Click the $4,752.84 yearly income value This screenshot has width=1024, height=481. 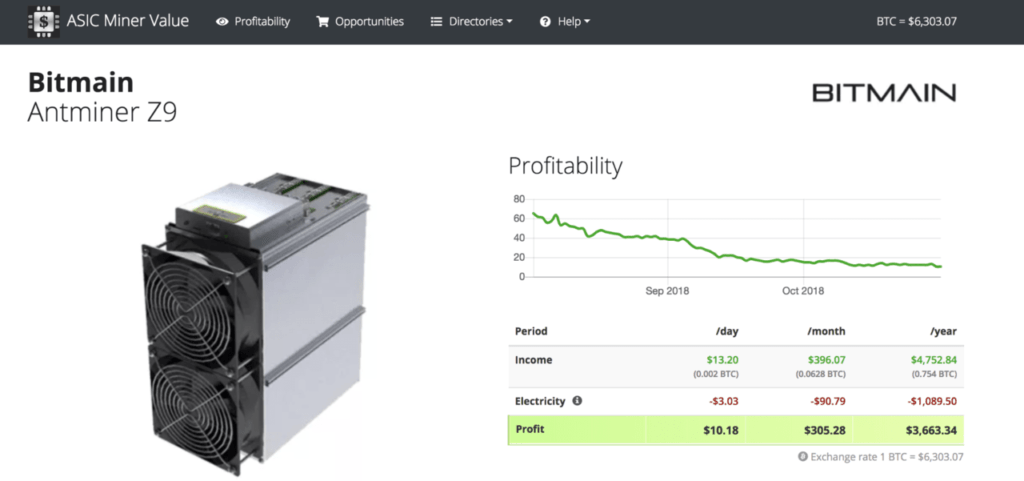[x=934, y=360]
